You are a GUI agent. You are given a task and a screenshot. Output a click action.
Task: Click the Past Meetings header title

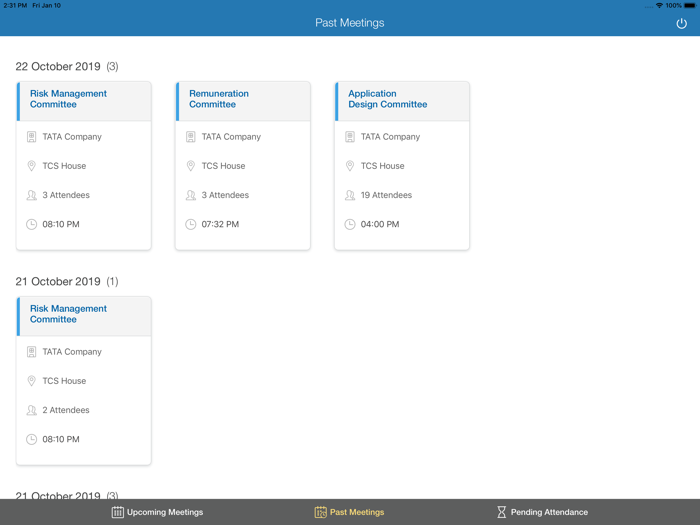pos(350,23)
